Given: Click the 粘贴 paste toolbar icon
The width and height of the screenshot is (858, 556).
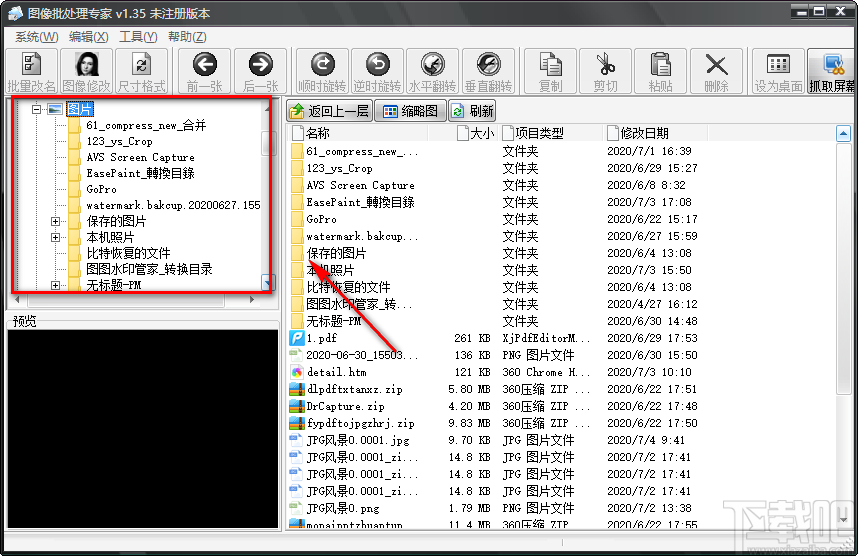Looking at the screenshot, I should pos(660,71).
